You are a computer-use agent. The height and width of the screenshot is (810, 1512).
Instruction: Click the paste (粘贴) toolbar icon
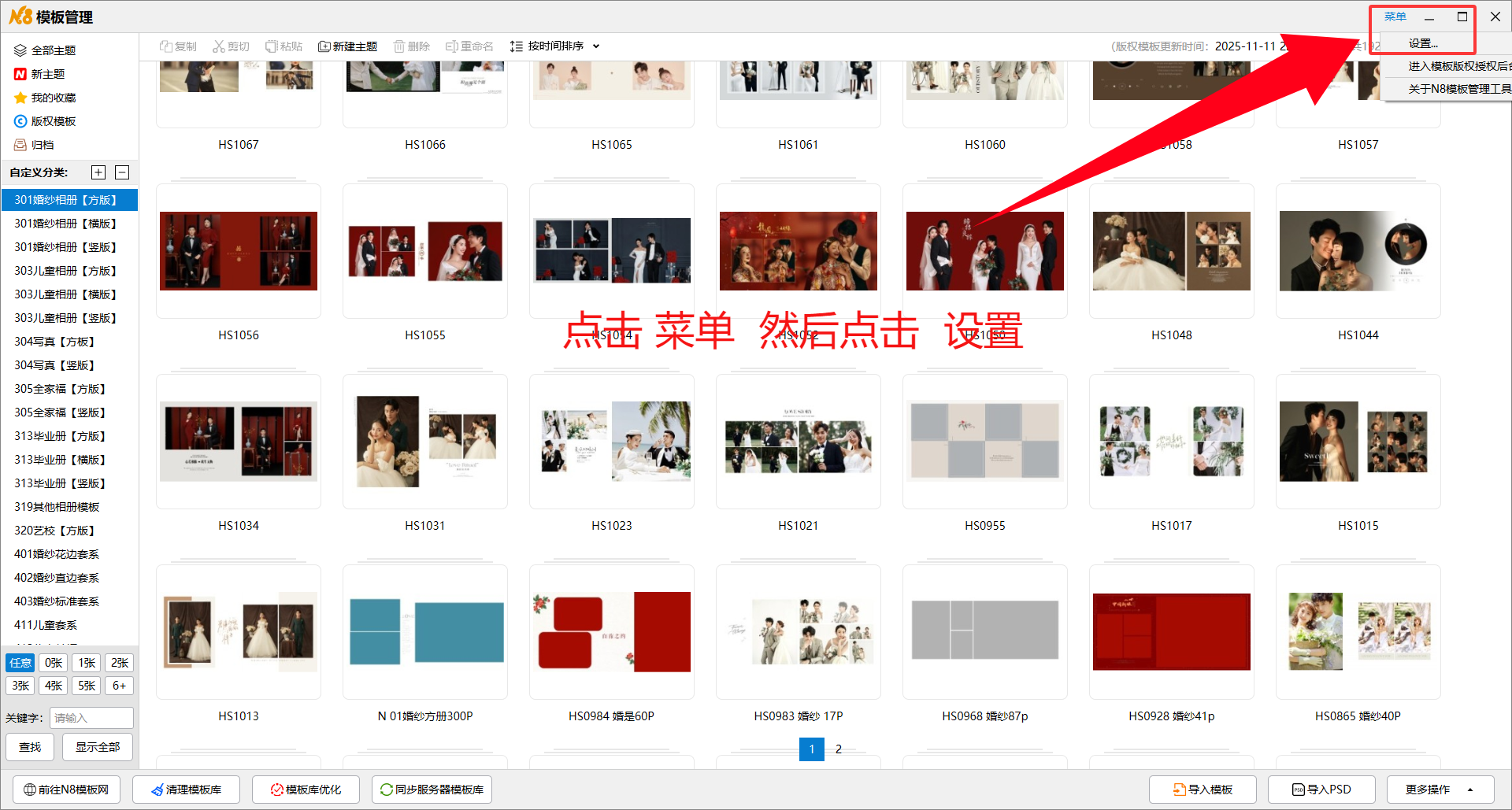(x=272, y=46)
